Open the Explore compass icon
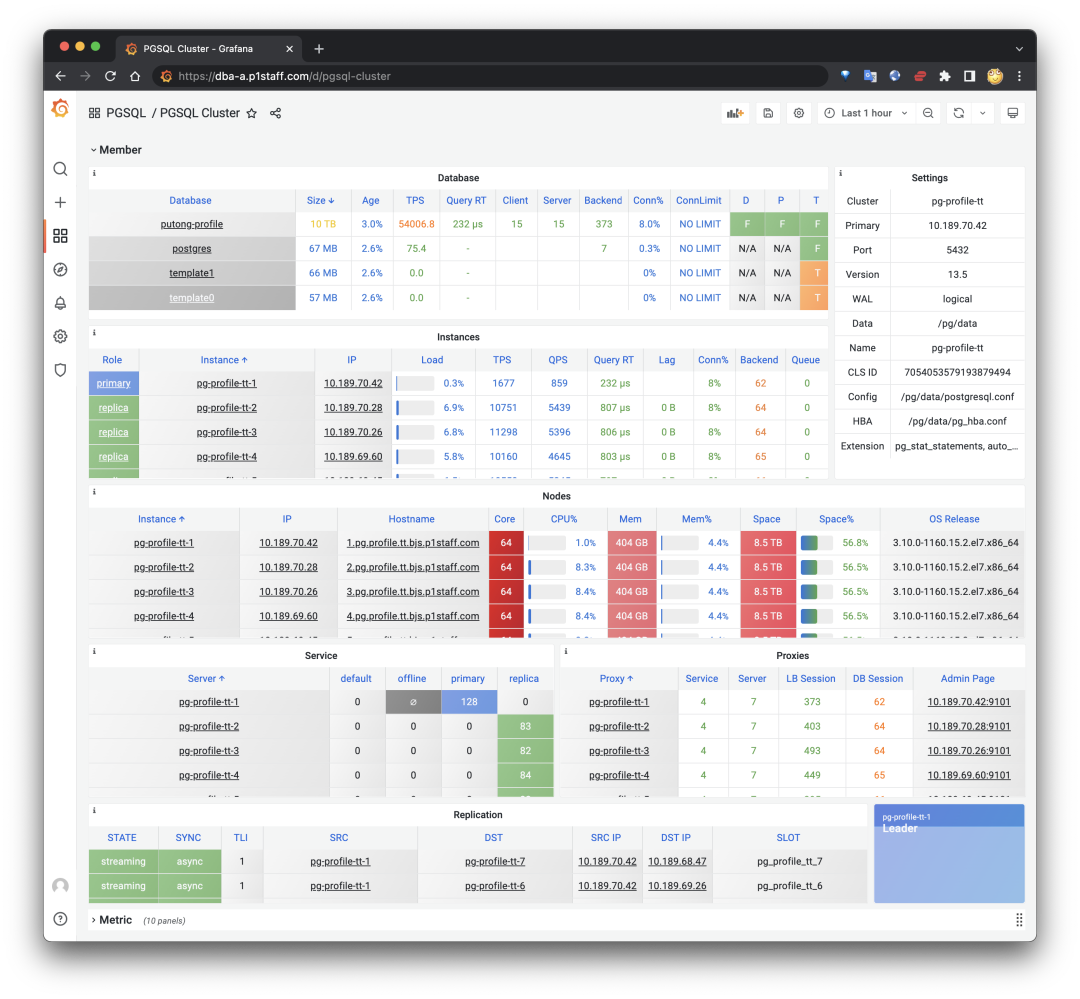The width and height of the screenshot is (1080, 999). point(60,270)
